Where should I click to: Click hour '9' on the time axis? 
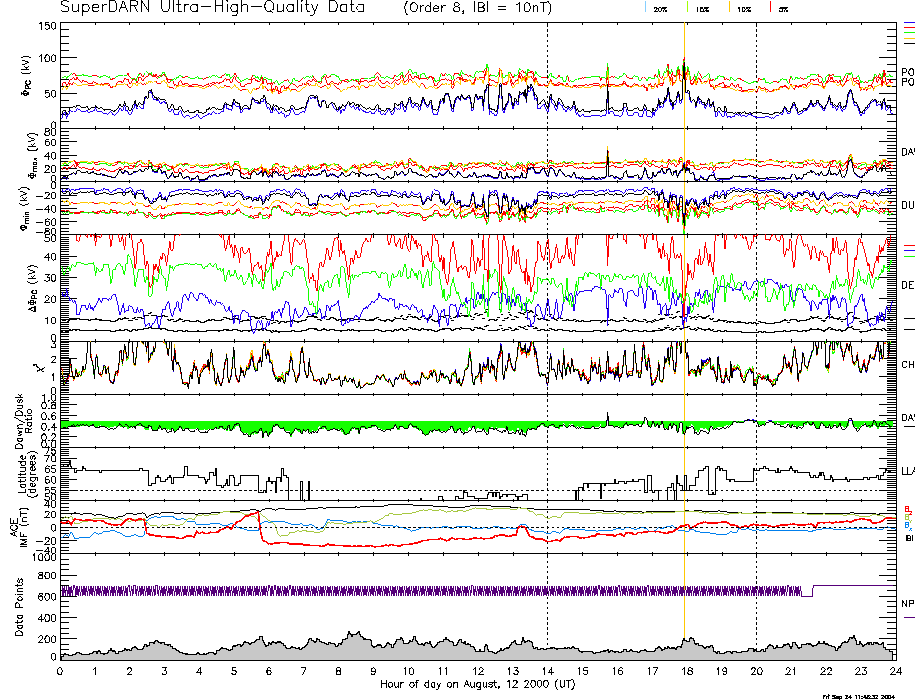[x=373, y=671]
